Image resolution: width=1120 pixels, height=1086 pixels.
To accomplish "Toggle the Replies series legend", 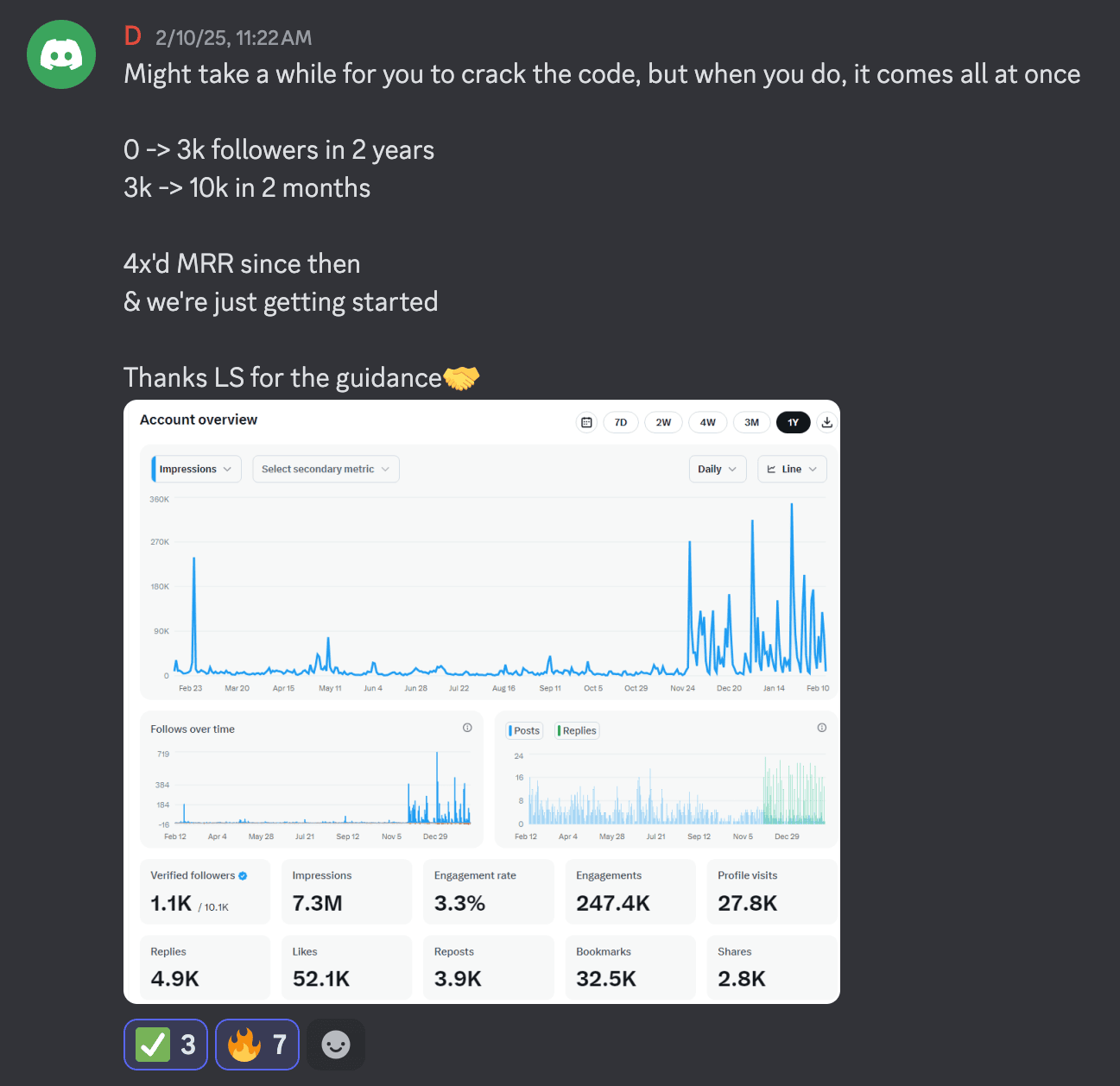I will (578, 730).
